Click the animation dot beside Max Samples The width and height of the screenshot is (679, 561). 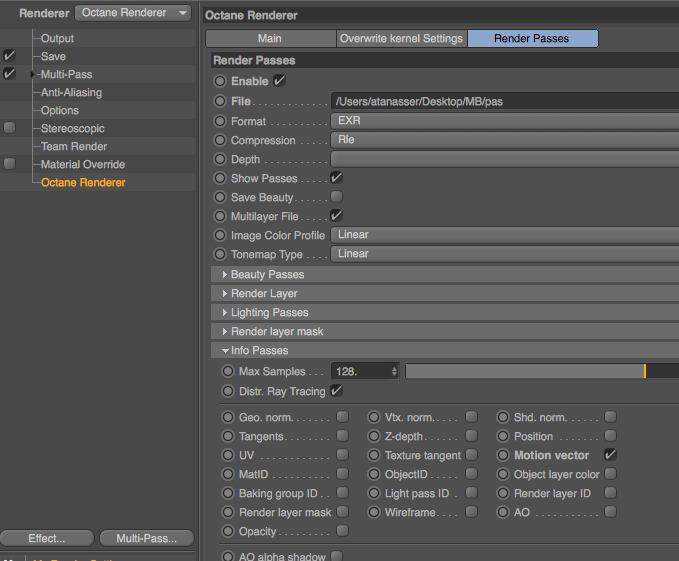tap(229, 371)
